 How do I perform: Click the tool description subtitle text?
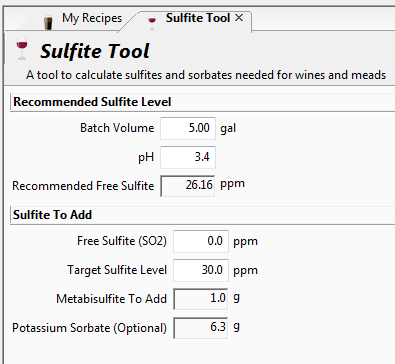tap(206, 75)
